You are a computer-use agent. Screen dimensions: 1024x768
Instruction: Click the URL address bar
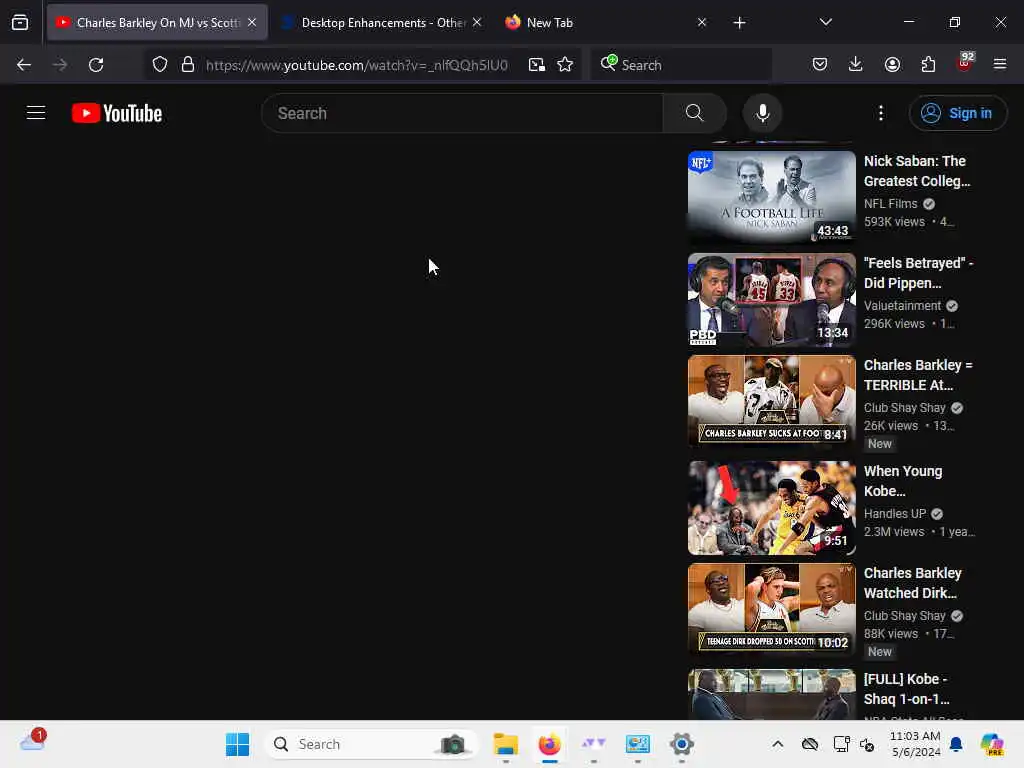(357, 65)
